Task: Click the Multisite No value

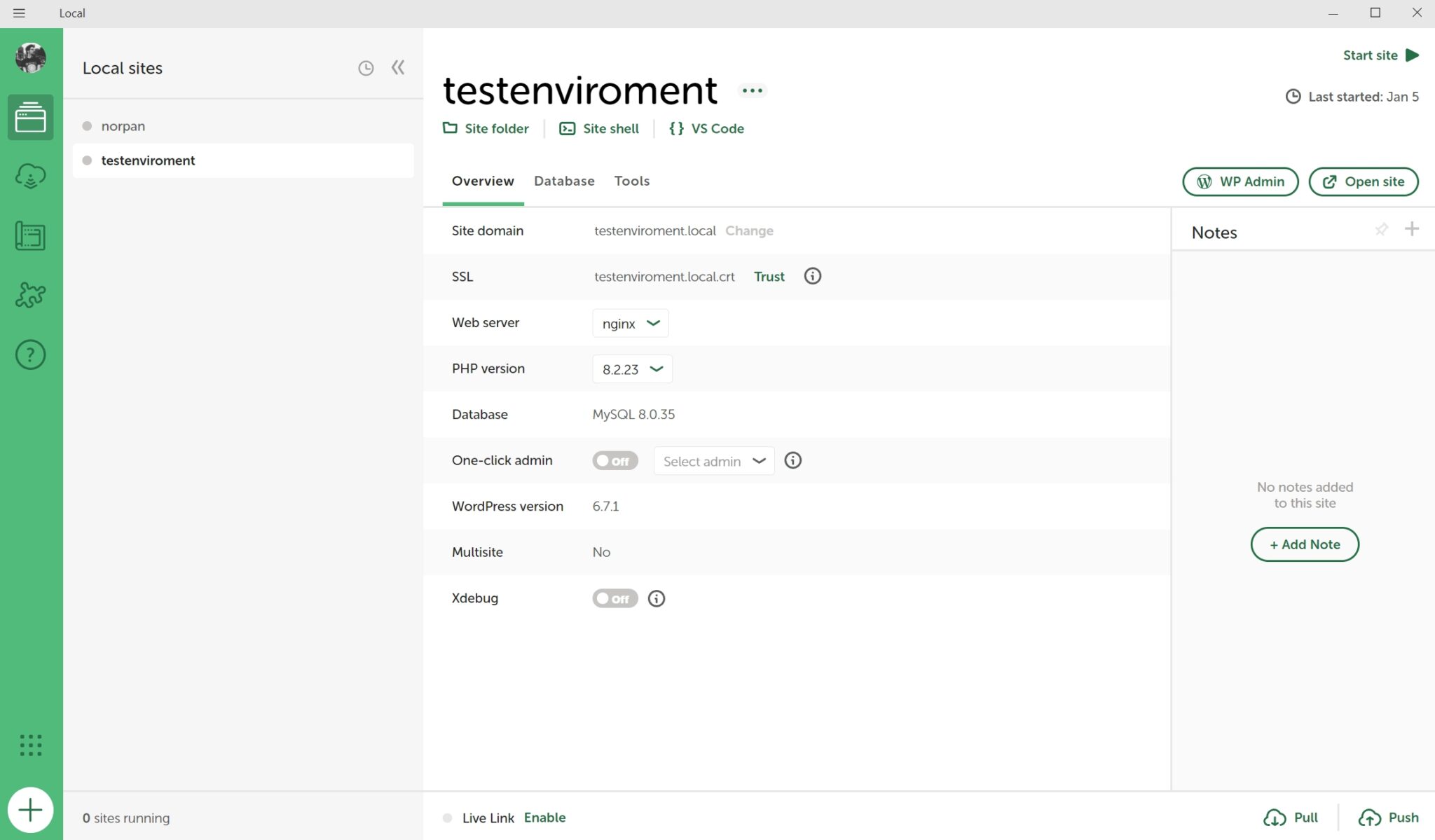Action: point(601,552)
